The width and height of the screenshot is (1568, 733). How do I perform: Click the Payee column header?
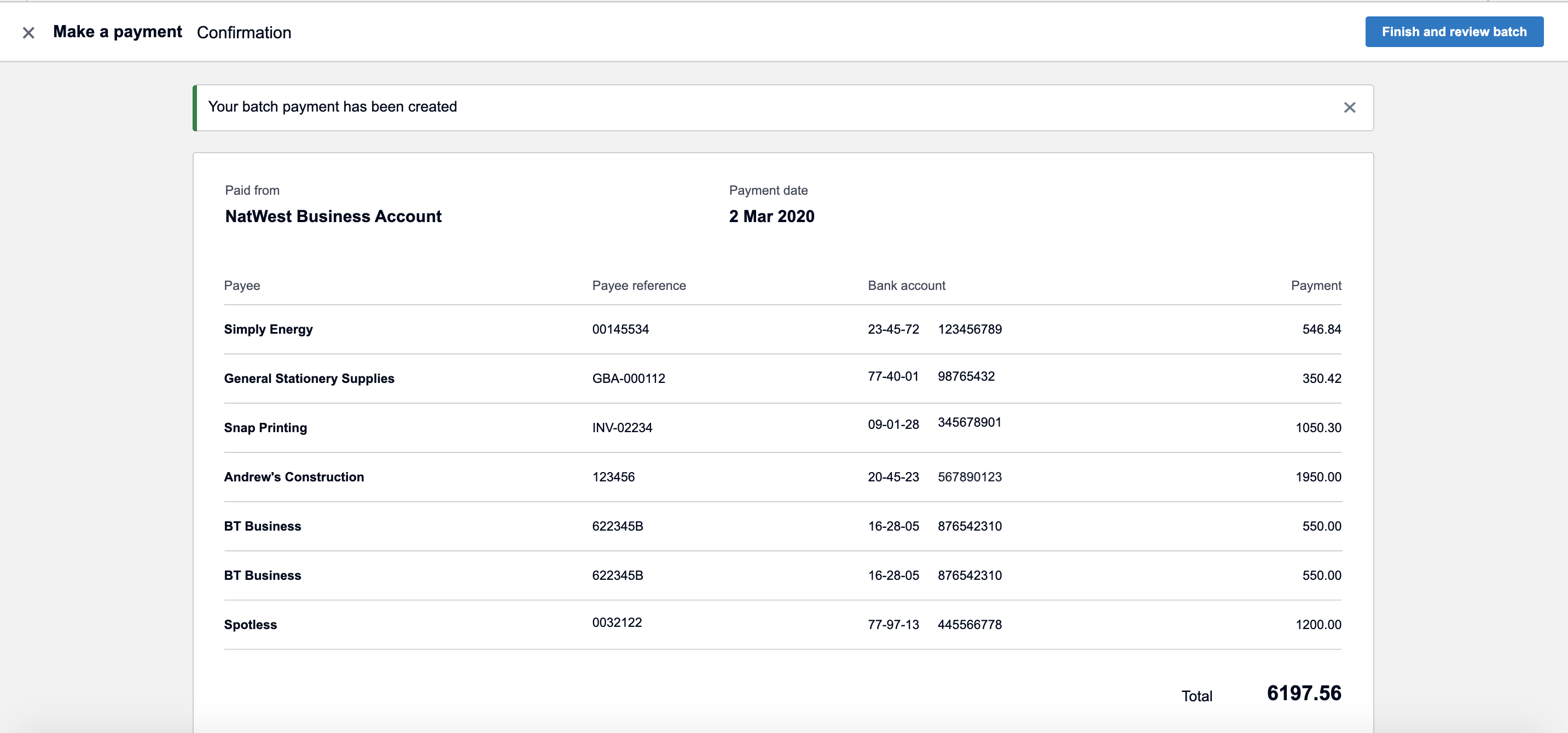tap(242, 286)
